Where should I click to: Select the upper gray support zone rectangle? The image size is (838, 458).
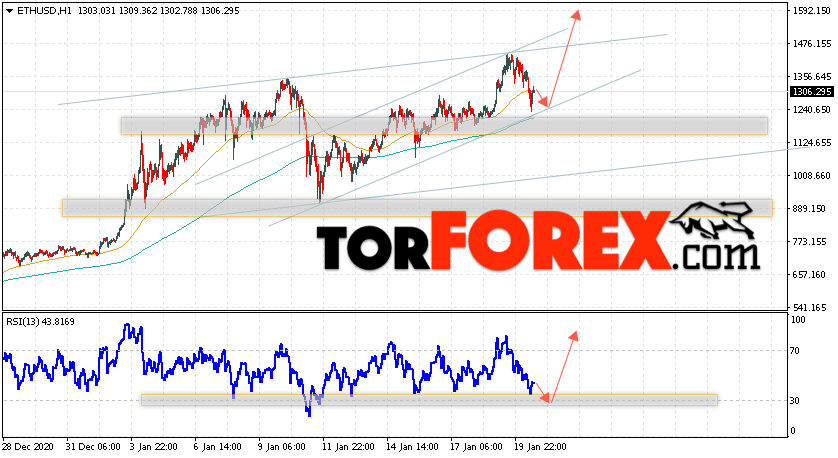coord(444,126)
